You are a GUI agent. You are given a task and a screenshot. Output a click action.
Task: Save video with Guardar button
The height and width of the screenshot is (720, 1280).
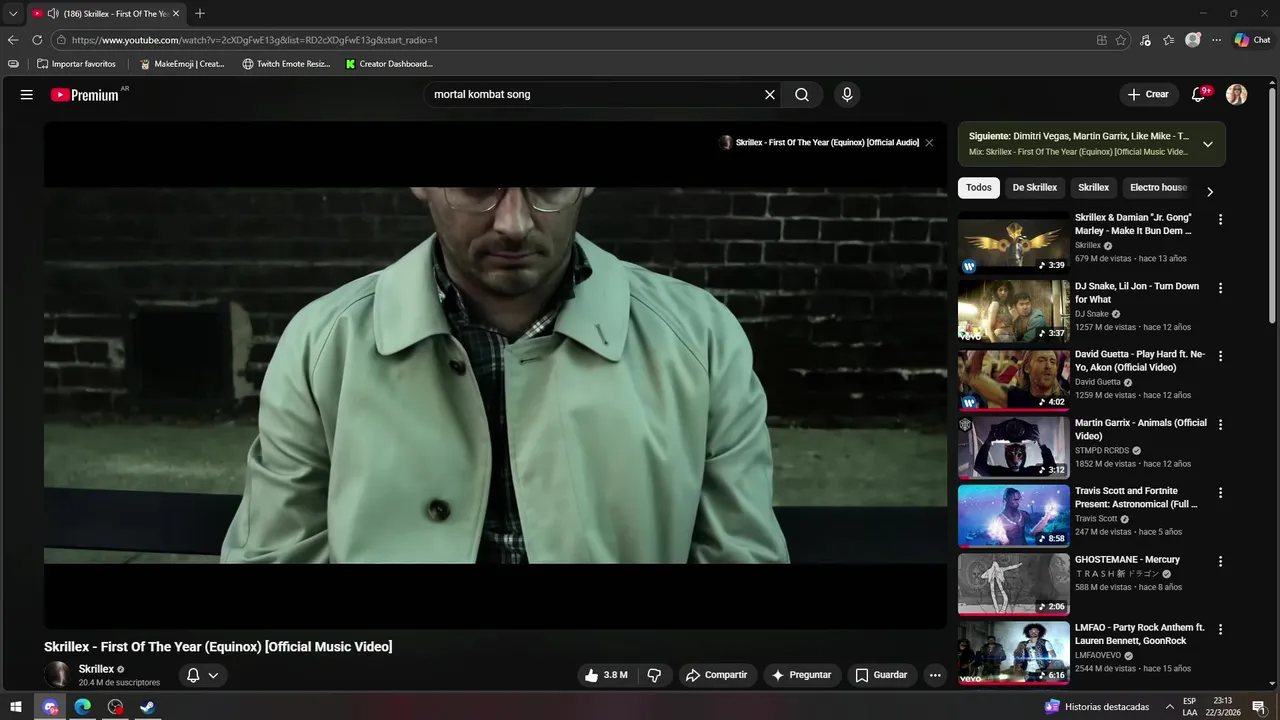pyautogui.click(x=881, y=675)
